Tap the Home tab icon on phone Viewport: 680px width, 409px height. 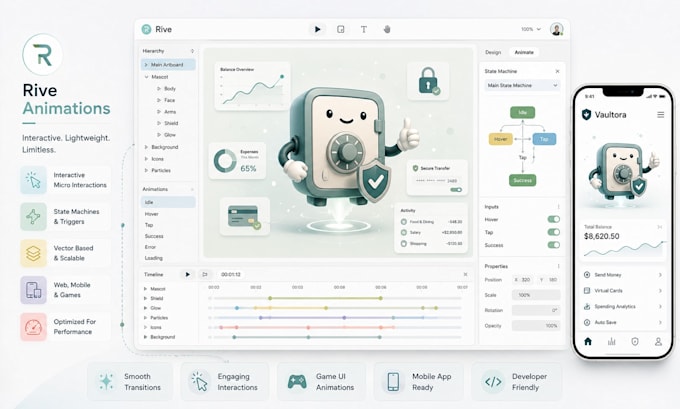pos(588,342)
